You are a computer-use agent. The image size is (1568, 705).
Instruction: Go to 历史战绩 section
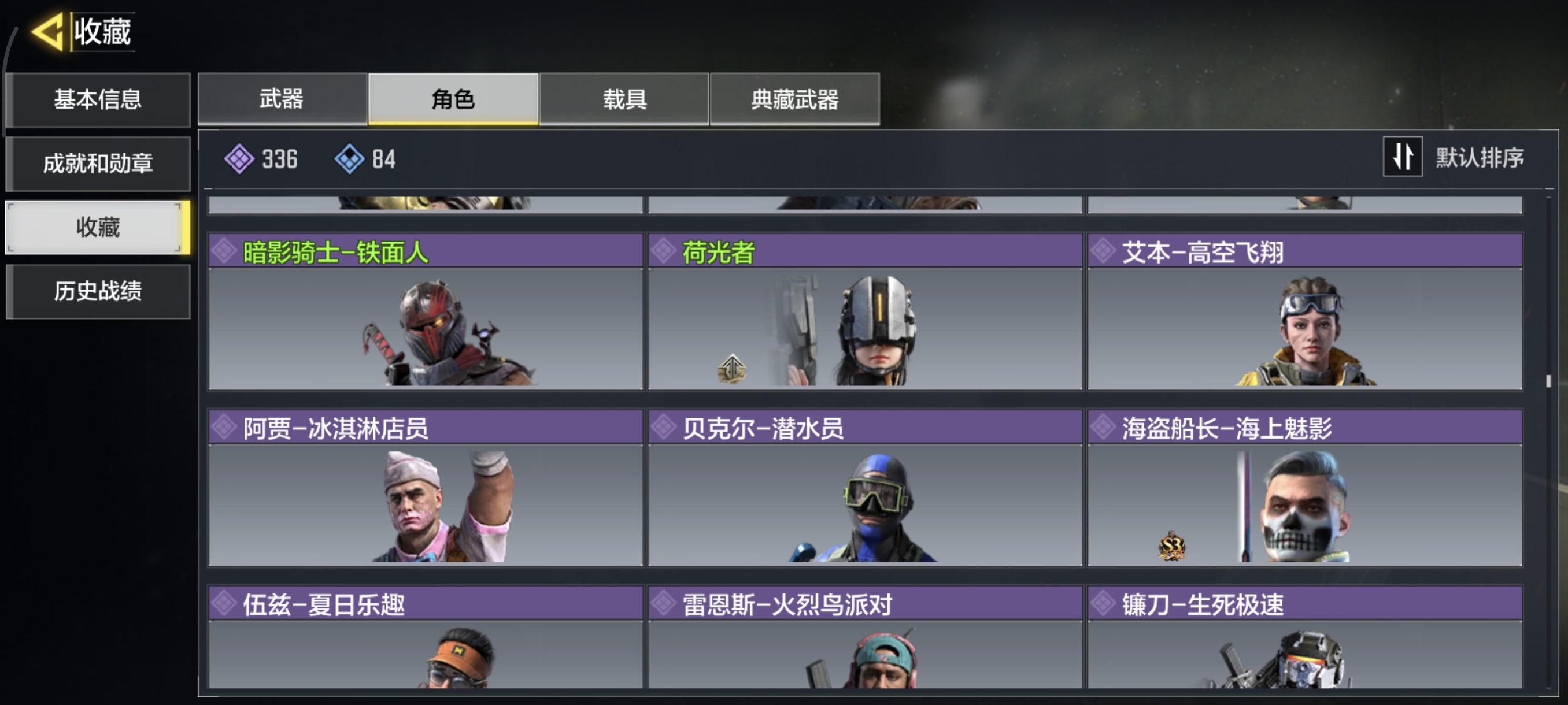pyautogui.click(x=98, y=291)
